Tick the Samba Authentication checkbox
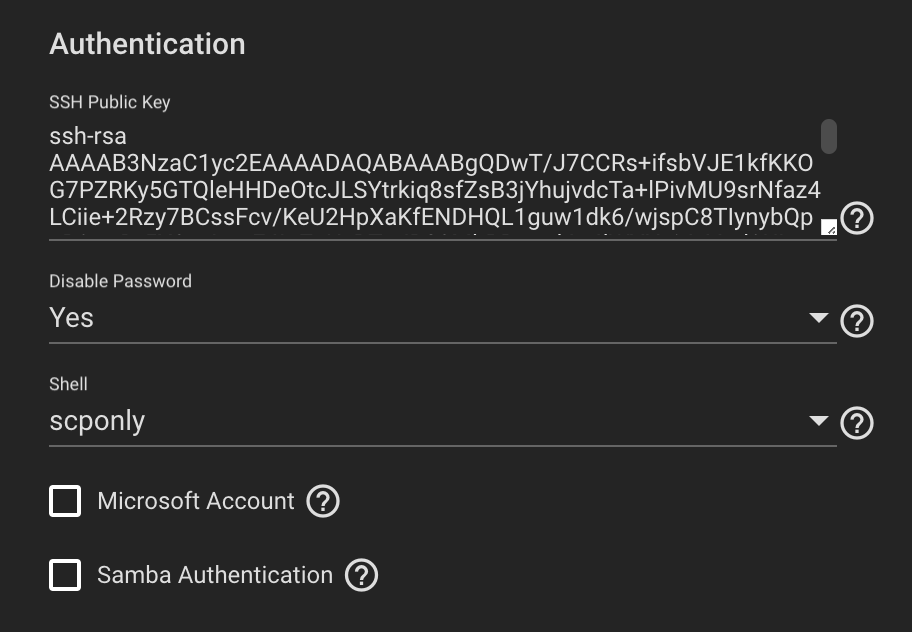The image size is (912, 632). click(x=66, y=575)
